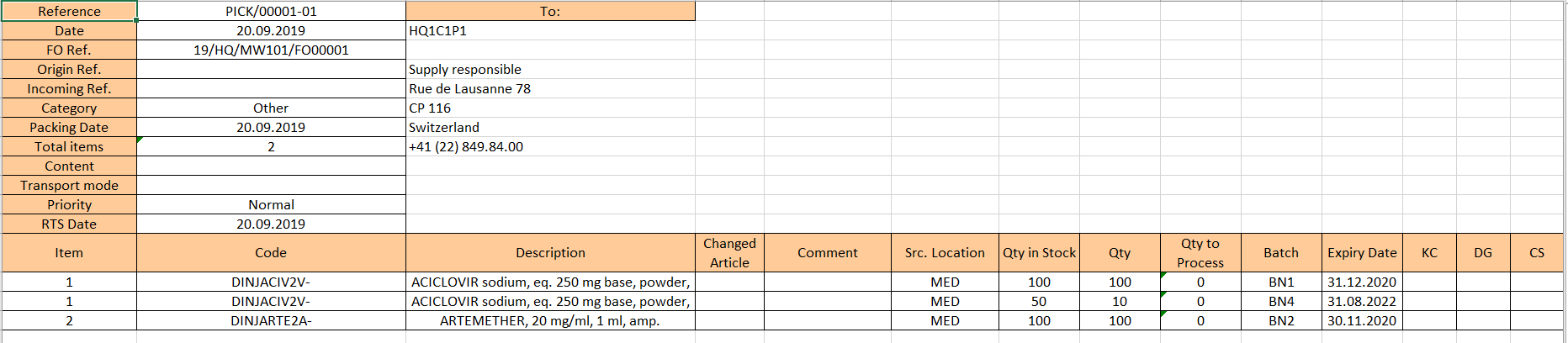Click the PICK/00001-01 reference value cell

271,11
